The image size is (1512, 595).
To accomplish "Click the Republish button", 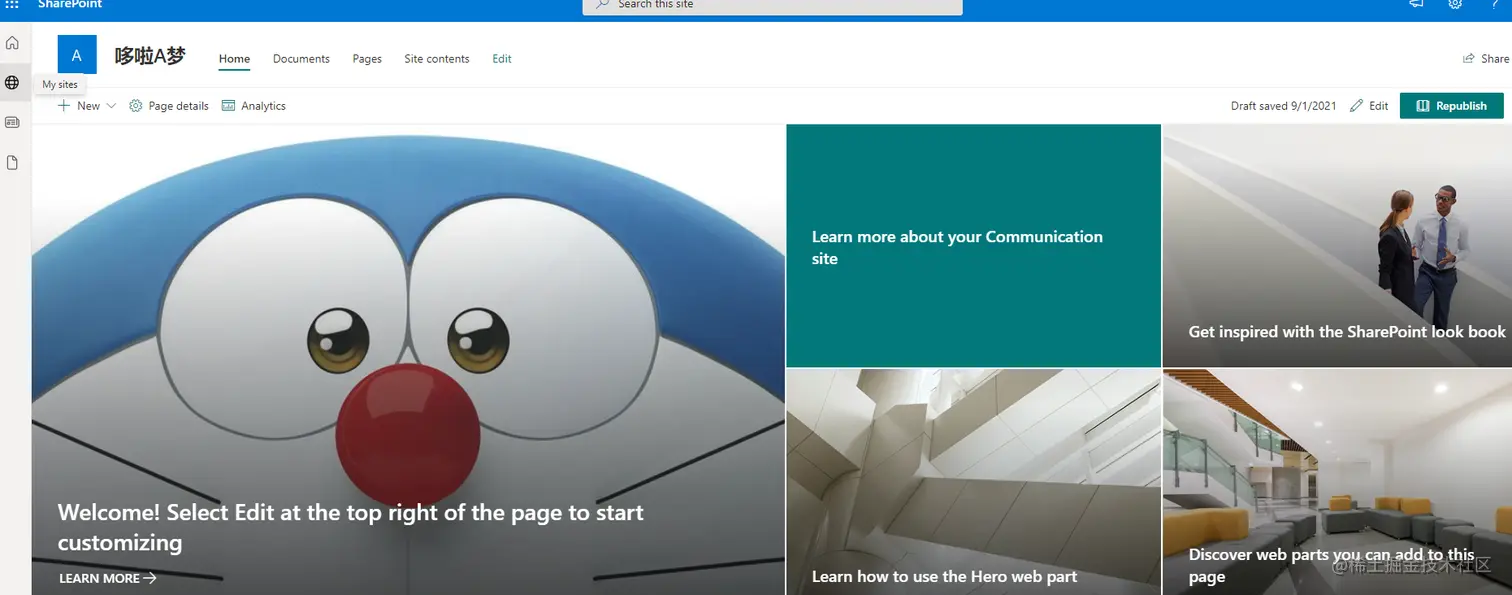I will tap(1451, 106).
